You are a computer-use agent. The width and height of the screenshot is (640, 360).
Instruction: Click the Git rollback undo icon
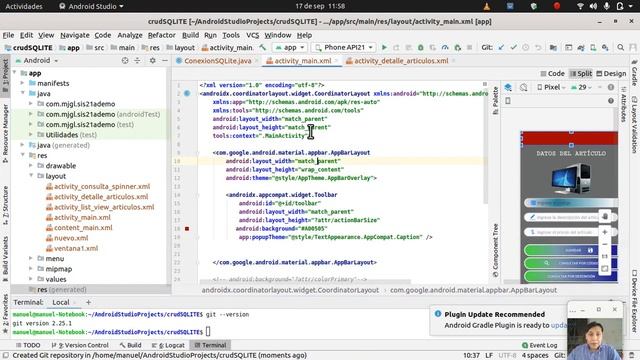pyautogui.click(x=538, y=48)
